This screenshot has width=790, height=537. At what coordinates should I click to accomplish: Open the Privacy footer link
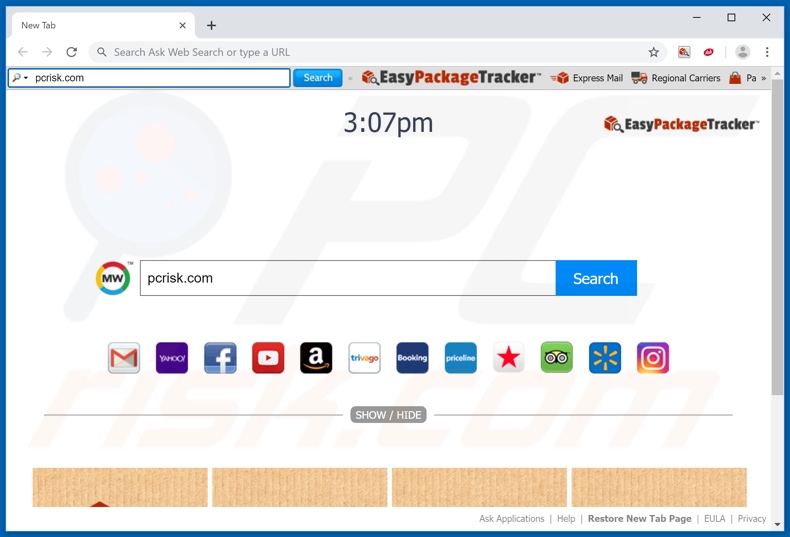[752, 518]
